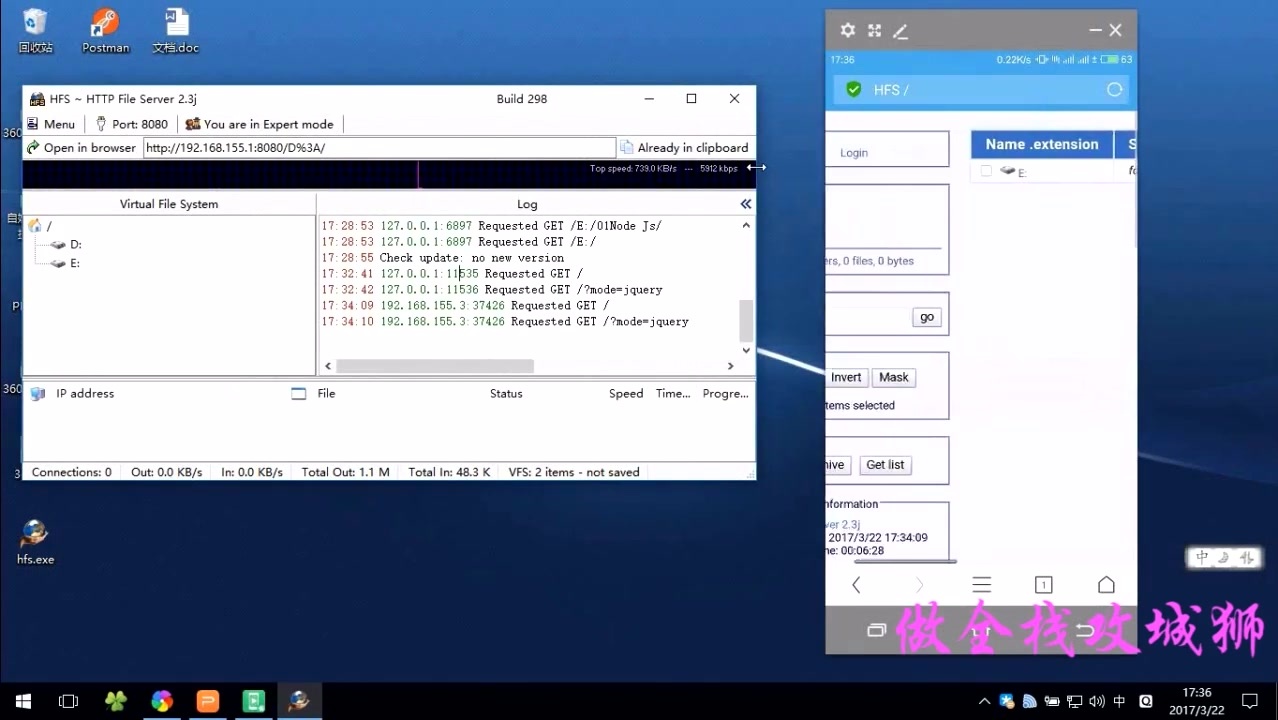Image resolution: width=1278 pixels, height=720 pixels.
Task: Click the bandwidth speed graph
Action: (389, 175)
